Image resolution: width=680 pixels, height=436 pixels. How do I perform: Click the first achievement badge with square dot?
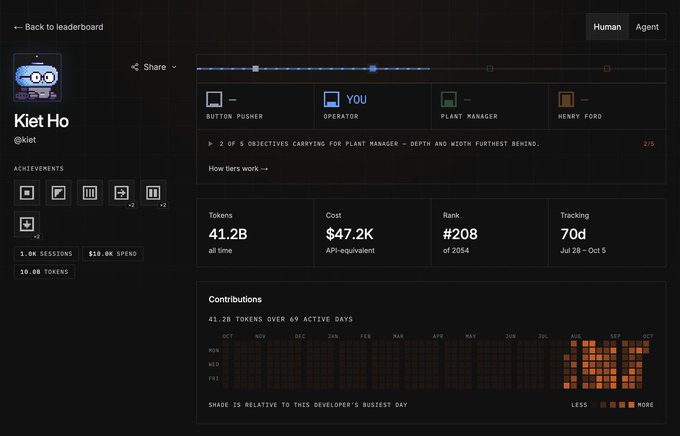[x=27, y=193]
